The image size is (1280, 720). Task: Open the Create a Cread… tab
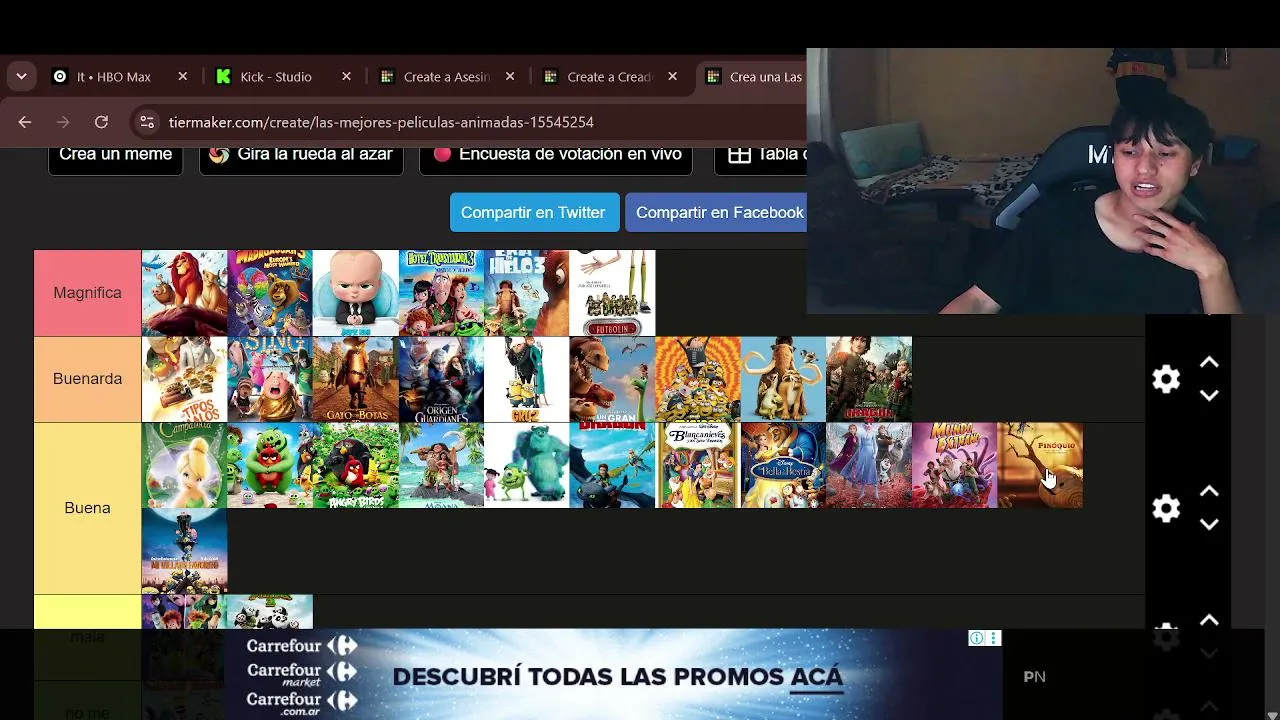pyautogui.click(x=610, y=77)
